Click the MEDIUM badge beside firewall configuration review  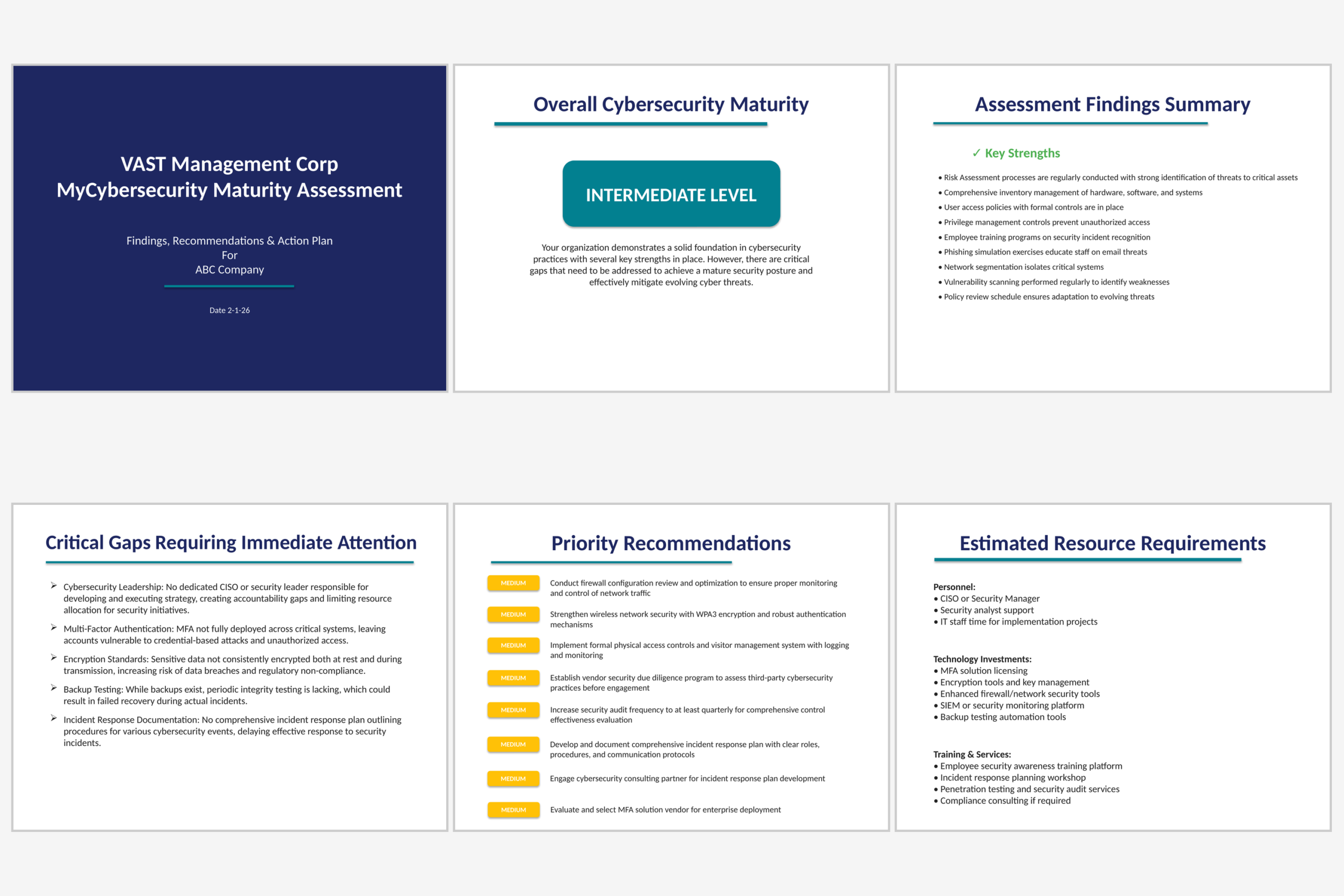(x=513, y=583)
